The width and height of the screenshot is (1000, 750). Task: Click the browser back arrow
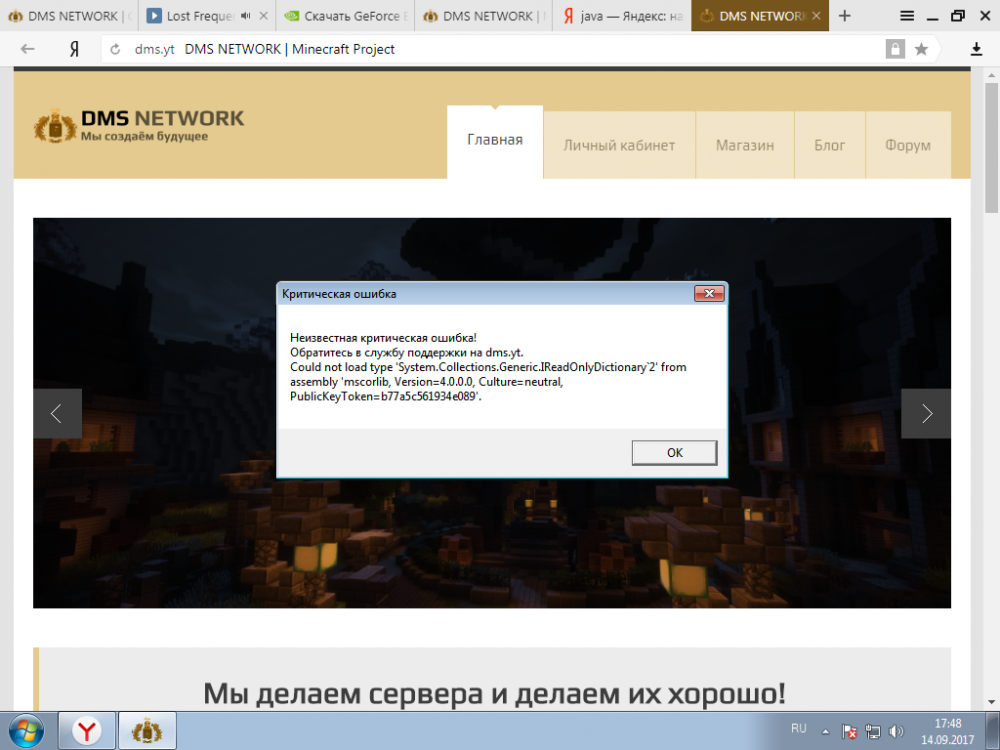click(x=27, y=49)
